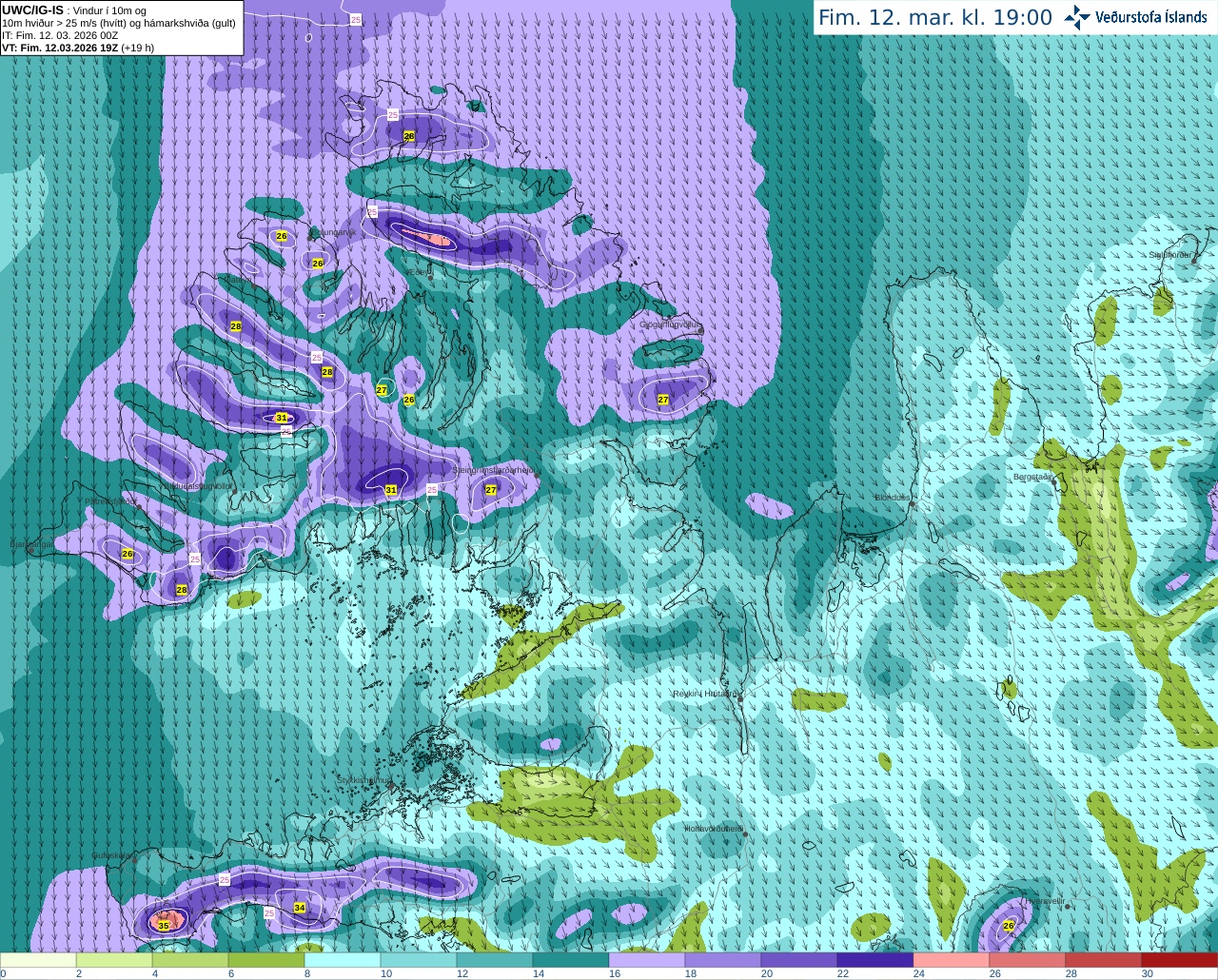Click the Blönduós station dot
Screen dimensions: 1218x980
[x=913, y=504]
